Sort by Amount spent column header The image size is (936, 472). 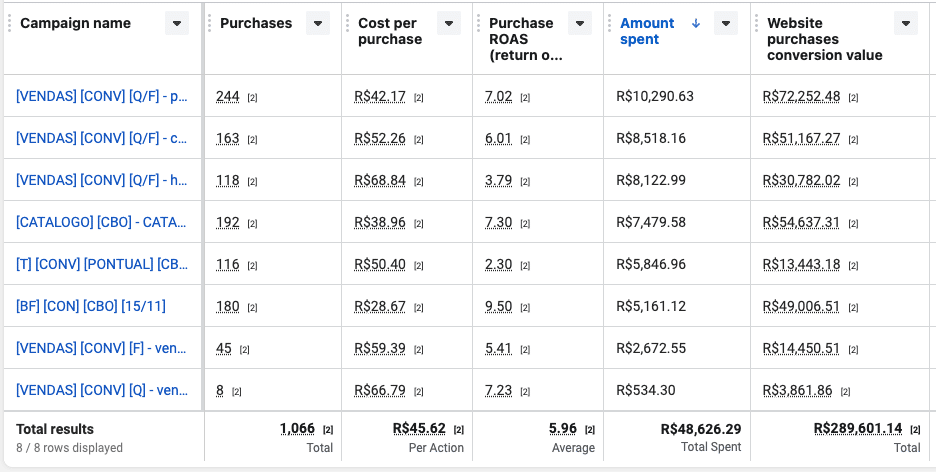pyautogui.click(x=647, y=31)
